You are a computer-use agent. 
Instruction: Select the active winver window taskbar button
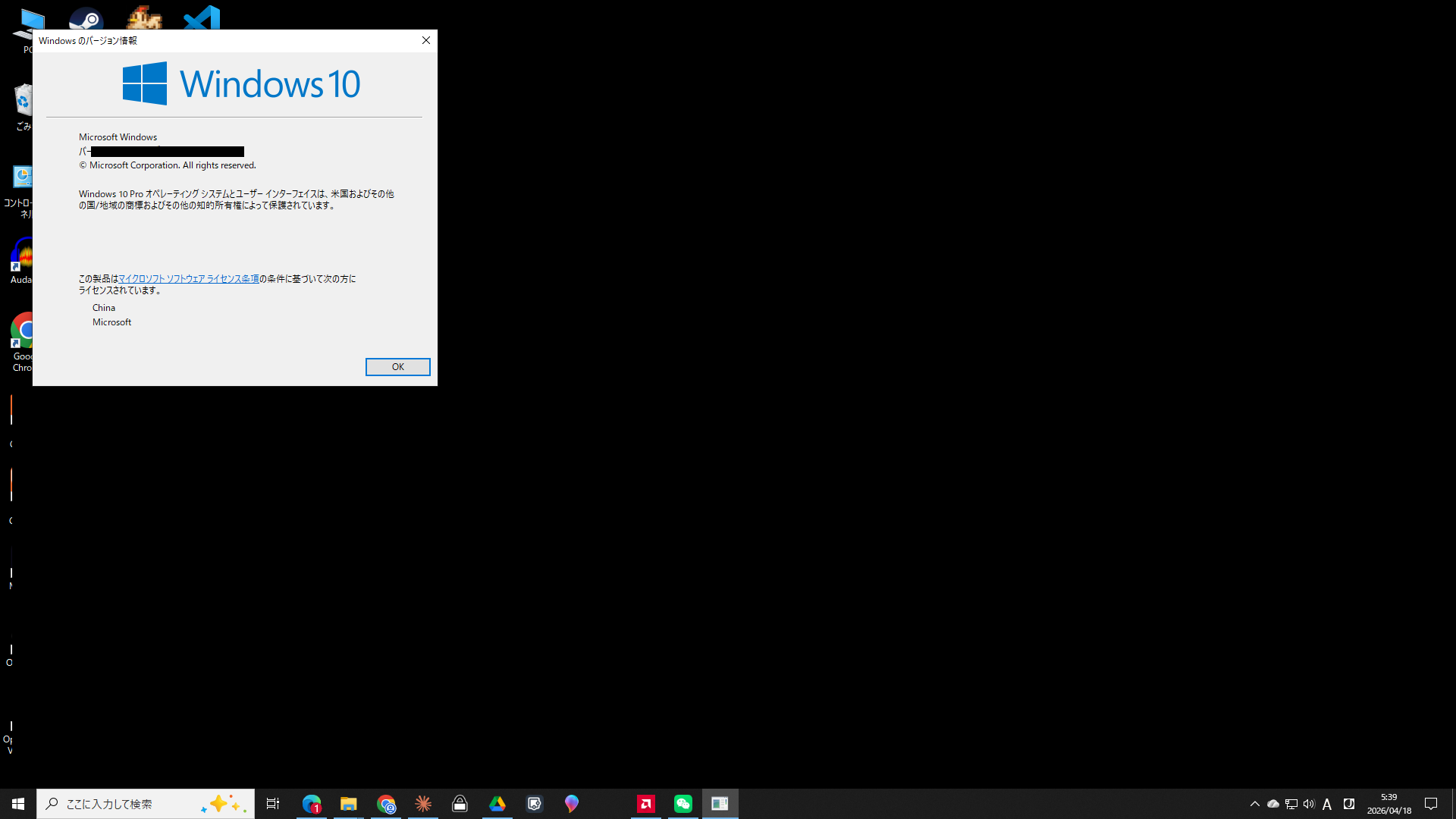pyautogui.click(x=720, y=804)
